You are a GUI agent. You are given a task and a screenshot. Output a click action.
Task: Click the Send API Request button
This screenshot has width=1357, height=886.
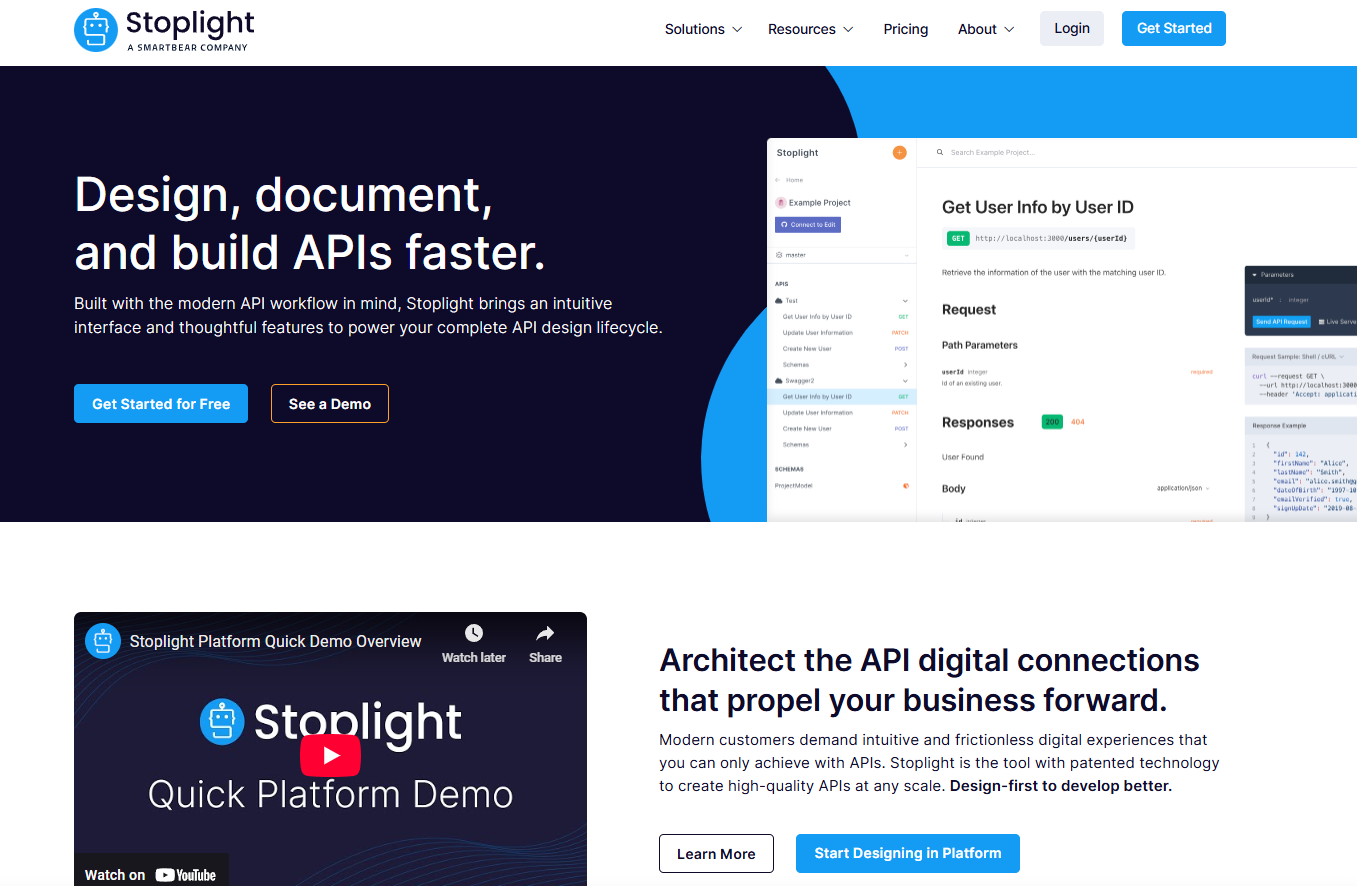(x=1281, y=321)
